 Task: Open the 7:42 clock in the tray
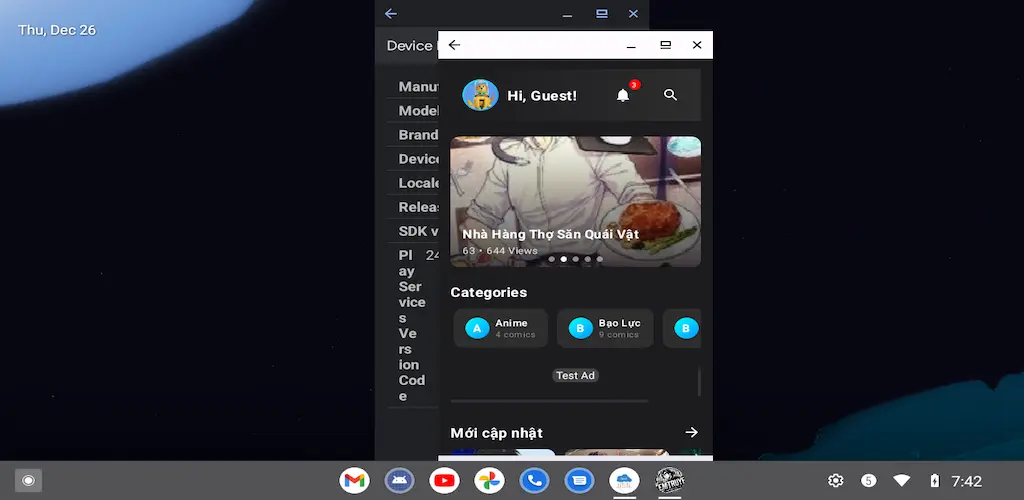[x=967, y=481]
